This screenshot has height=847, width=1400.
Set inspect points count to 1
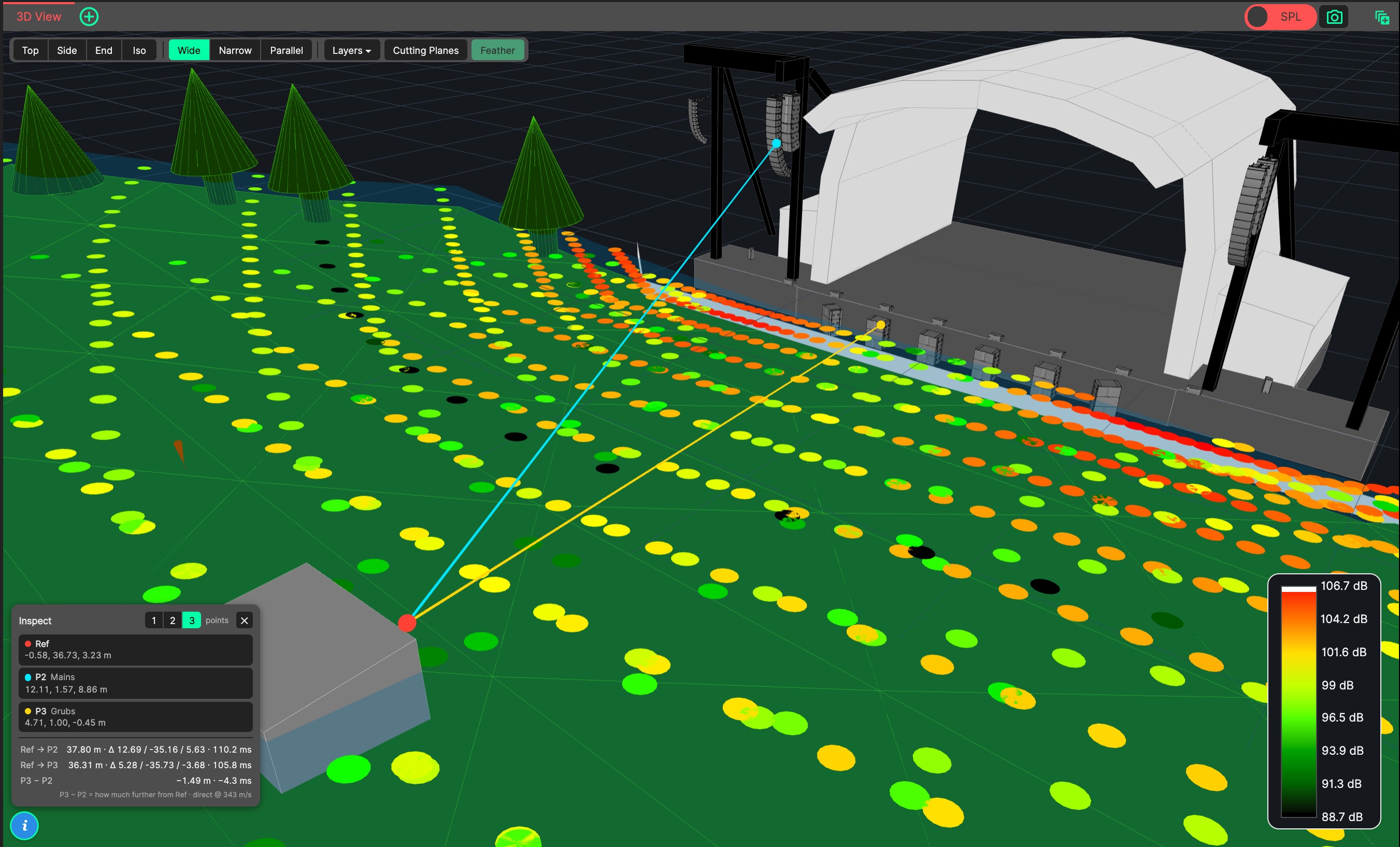(153, 620)
